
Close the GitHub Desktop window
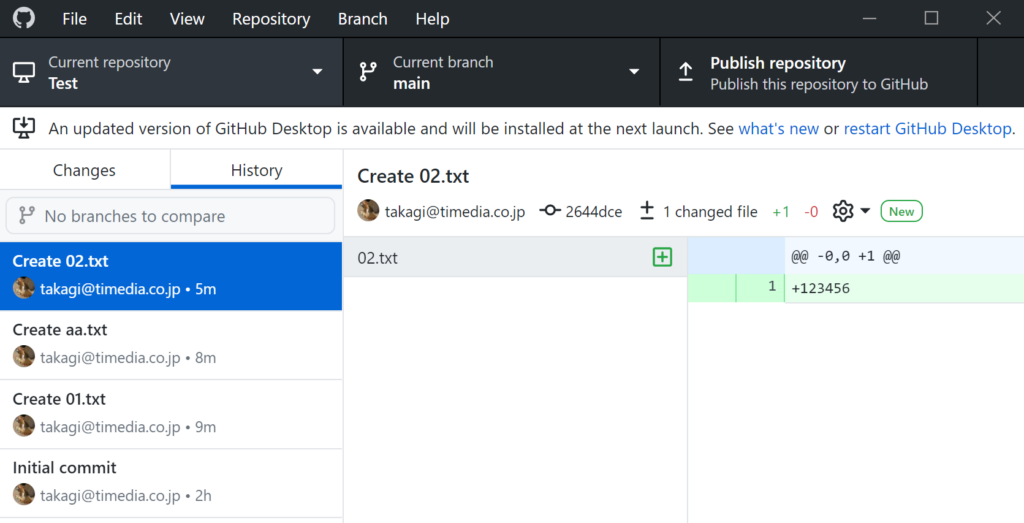point(993,18)
